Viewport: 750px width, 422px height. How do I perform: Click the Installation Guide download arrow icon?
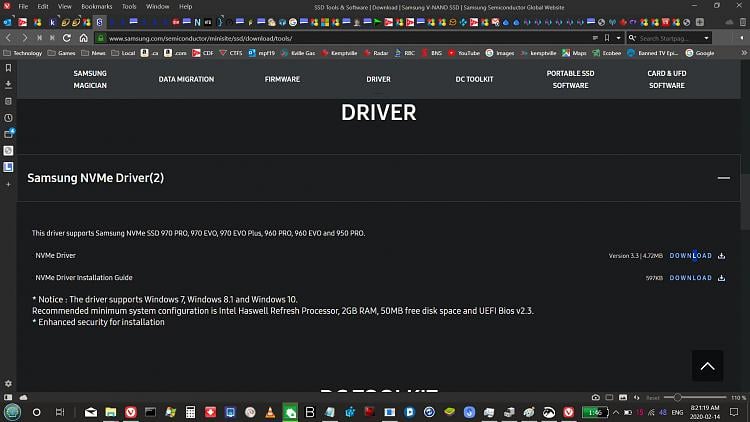point(721,278)
